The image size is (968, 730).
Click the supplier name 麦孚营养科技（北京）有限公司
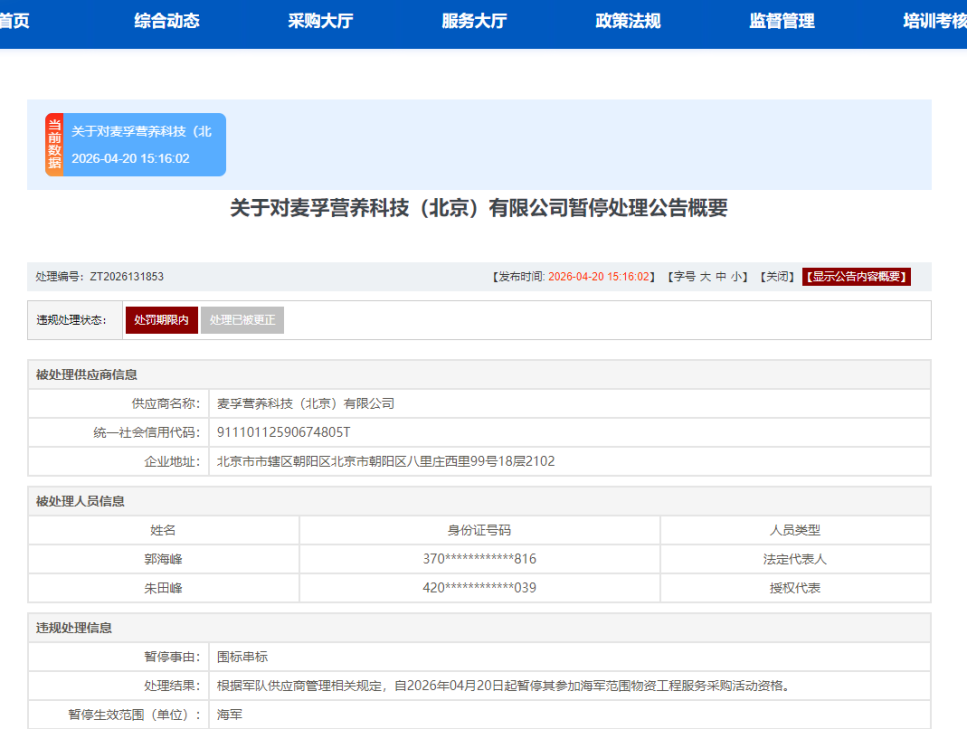tap(306, 404)
